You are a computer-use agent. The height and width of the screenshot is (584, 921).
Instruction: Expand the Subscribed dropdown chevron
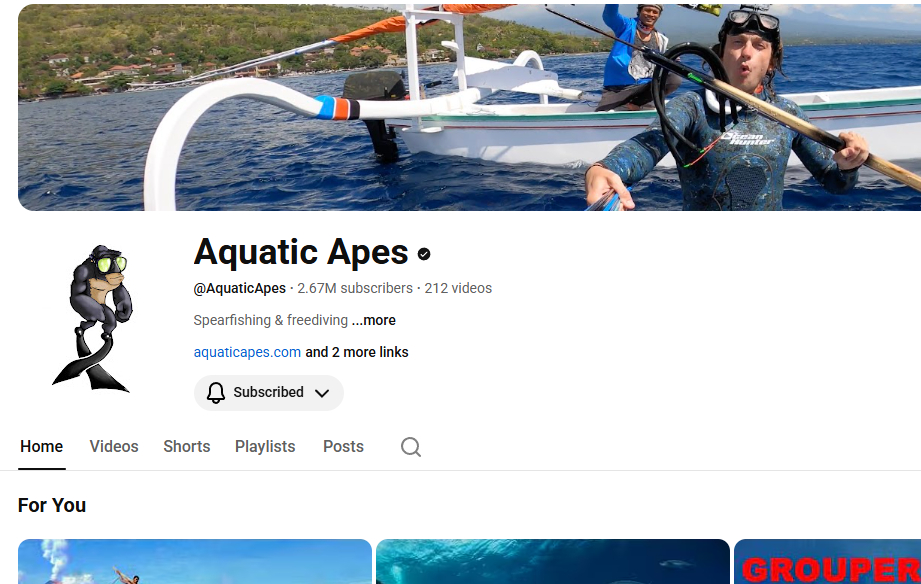tap(322, 393)
